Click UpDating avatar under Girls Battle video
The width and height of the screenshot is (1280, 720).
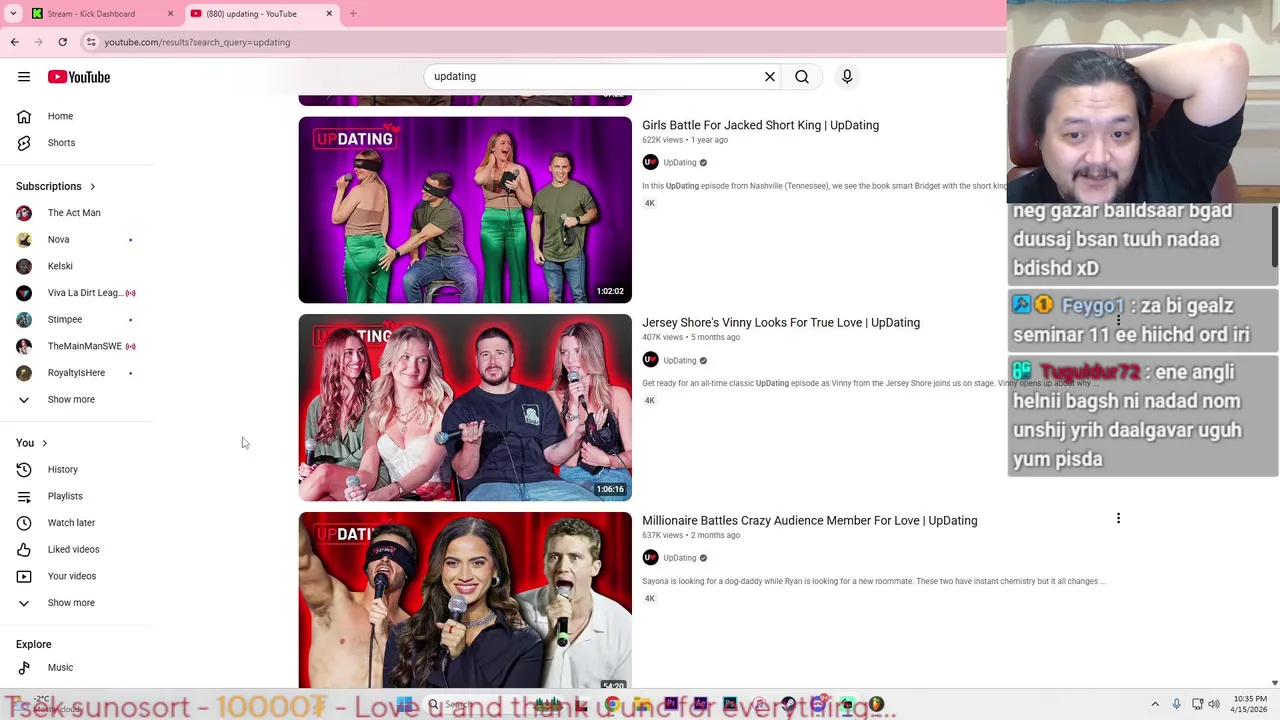(650, 162)
